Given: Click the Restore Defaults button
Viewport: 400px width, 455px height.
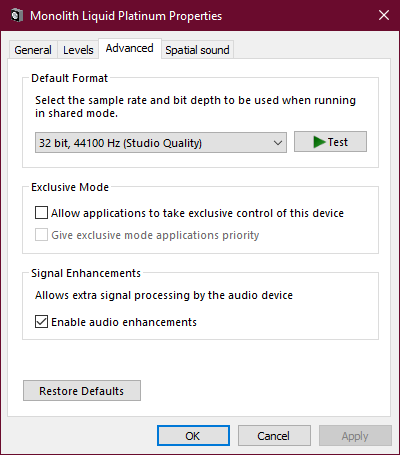Looking at the screenshot, I should click(x=82, y=391).
